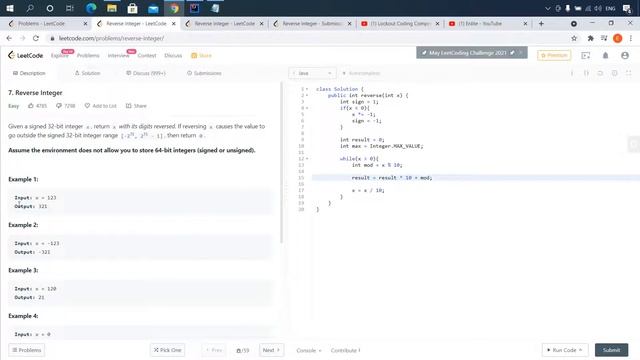The width and height of the screenshot is (640, 360).
Task: Open the May LeetCoding Challenge 2021 banner
Action: click(471, 53)
